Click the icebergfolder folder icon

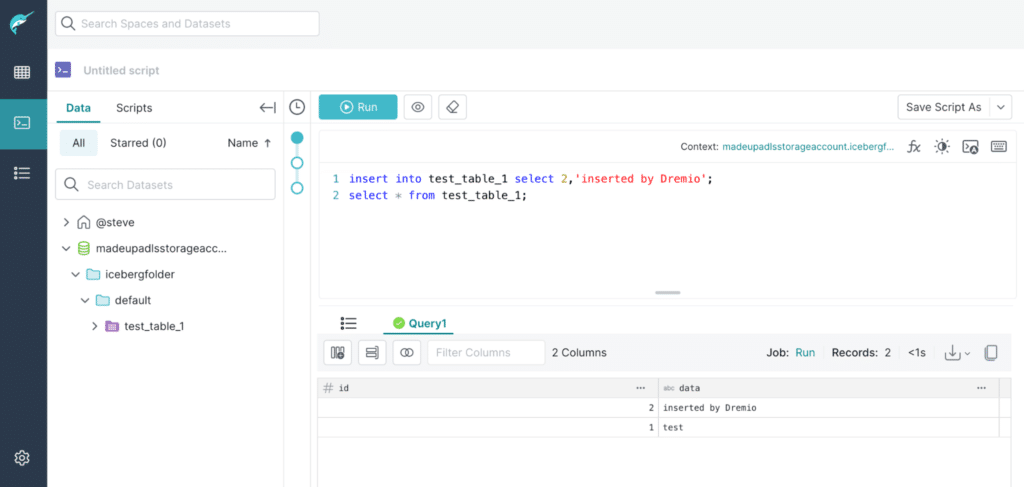coord(93,274)
